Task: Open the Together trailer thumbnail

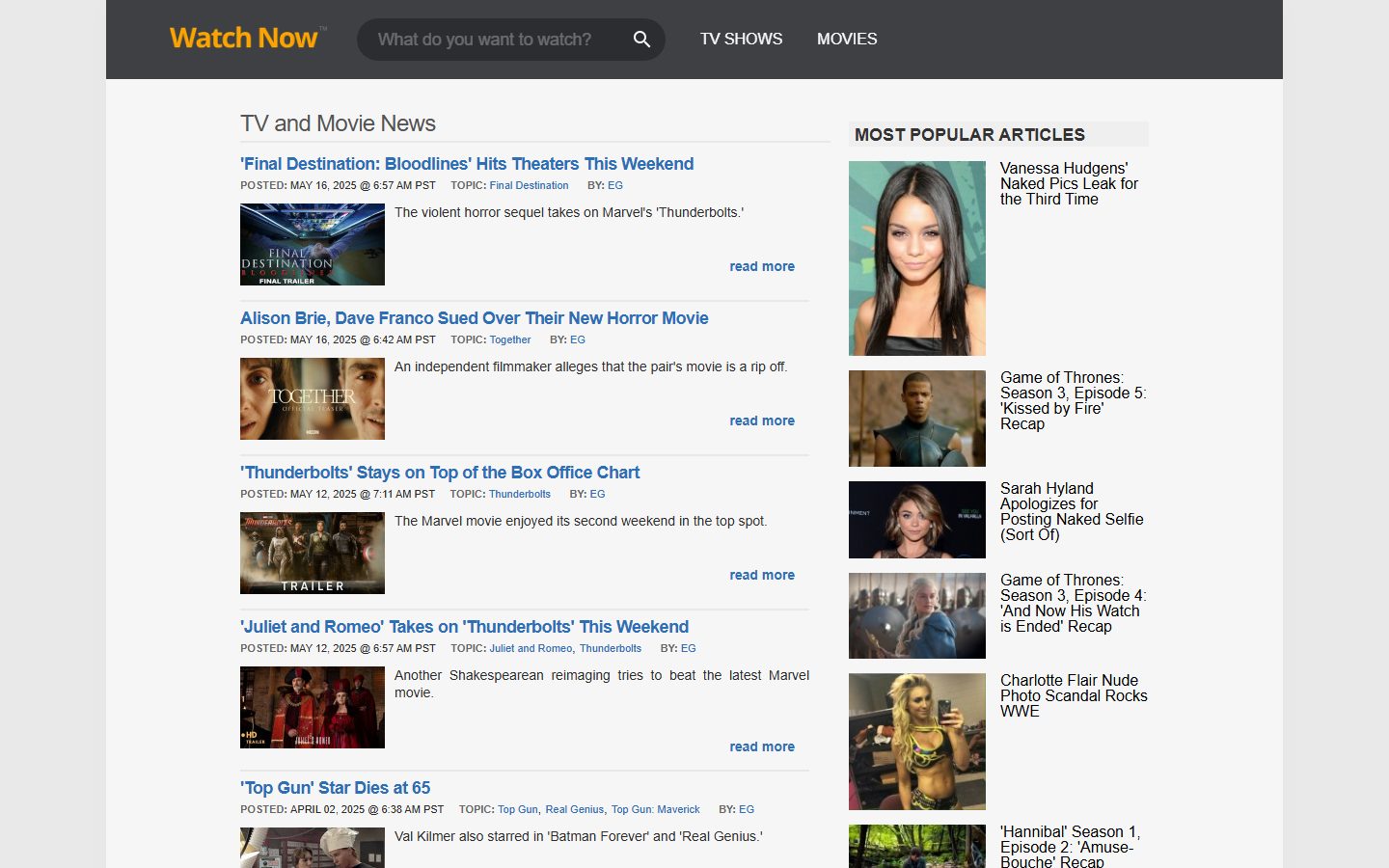Action: coord(313,398)
